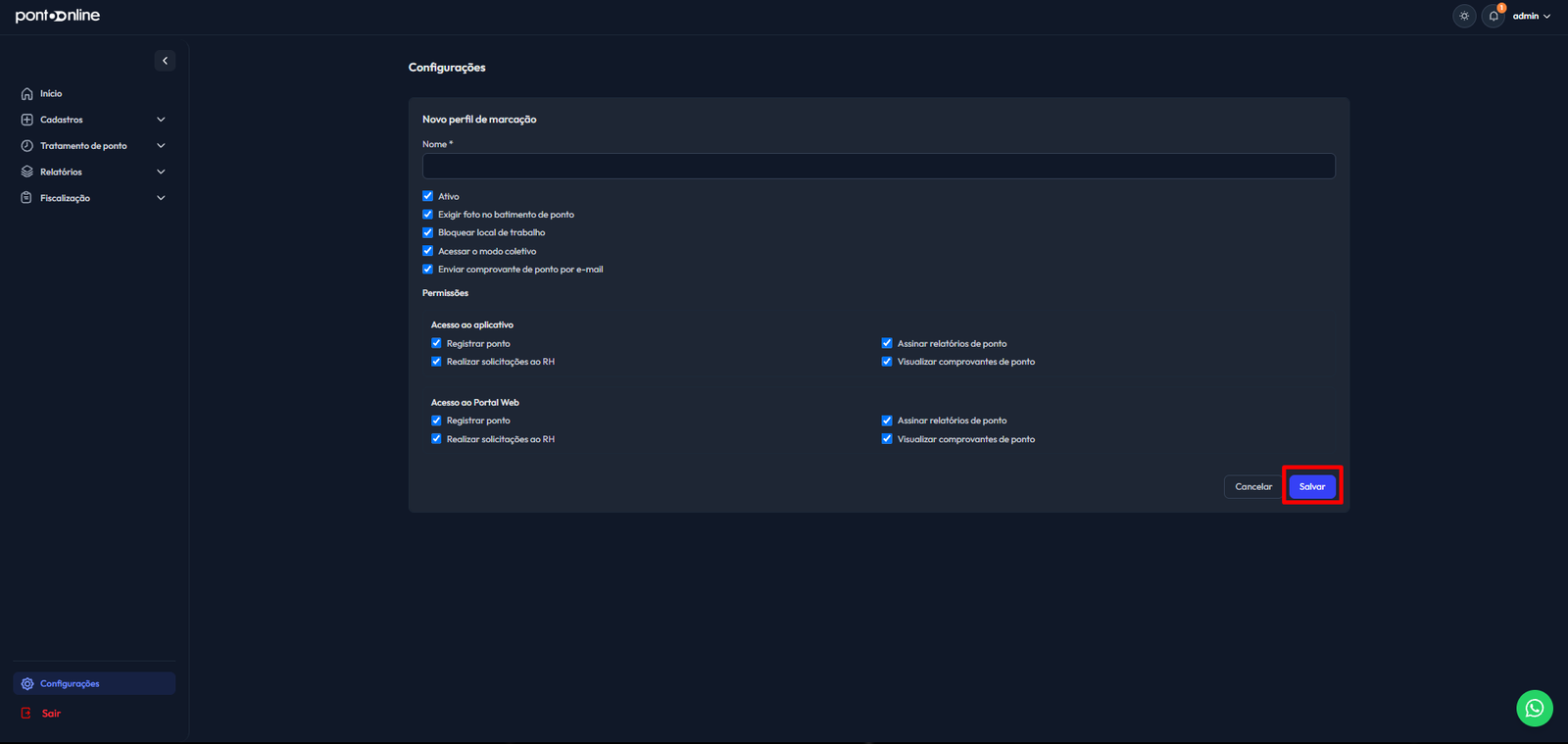Expand the Relatórios submenu chevron
The image size is (1568, 744).
pyautogui.click(x=161, y=172)
